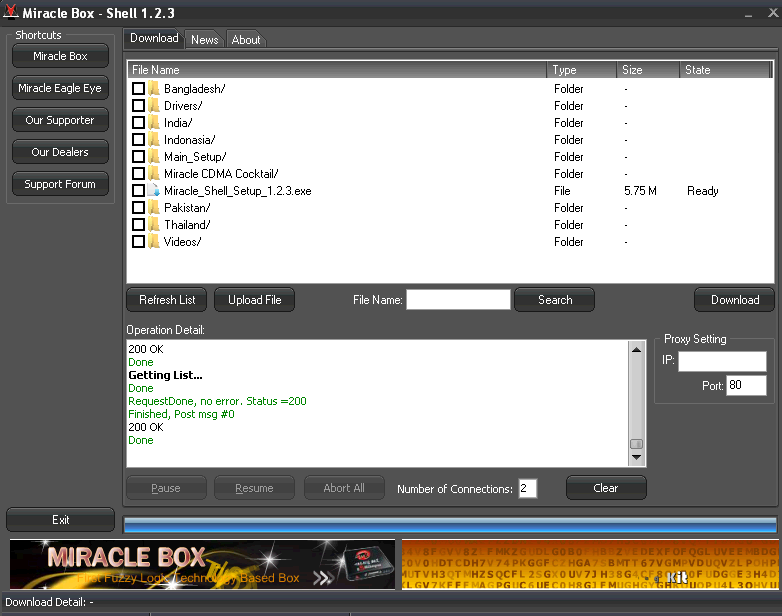Click the Download button
This screenshot has width=782, height=616.
point(735,299)
